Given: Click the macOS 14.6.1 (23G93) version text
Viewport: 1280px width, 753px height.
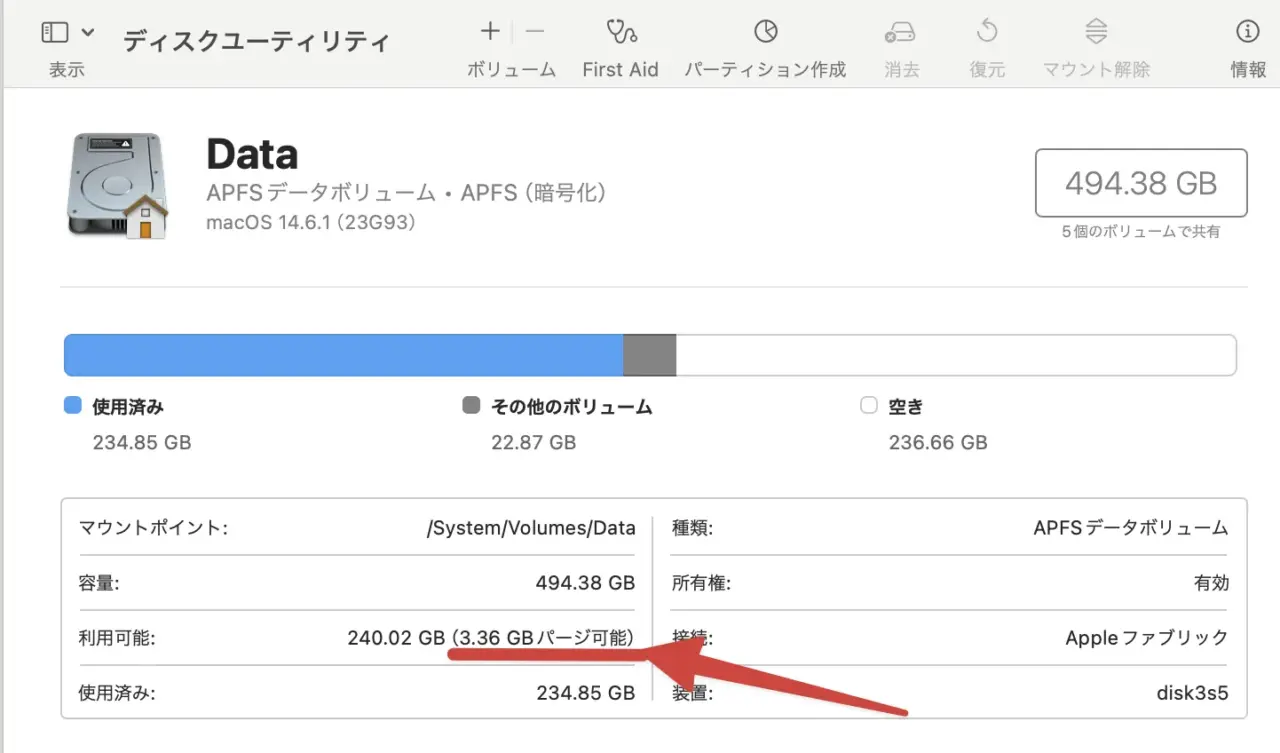Looking at the screenshot, I should [311, 222].
